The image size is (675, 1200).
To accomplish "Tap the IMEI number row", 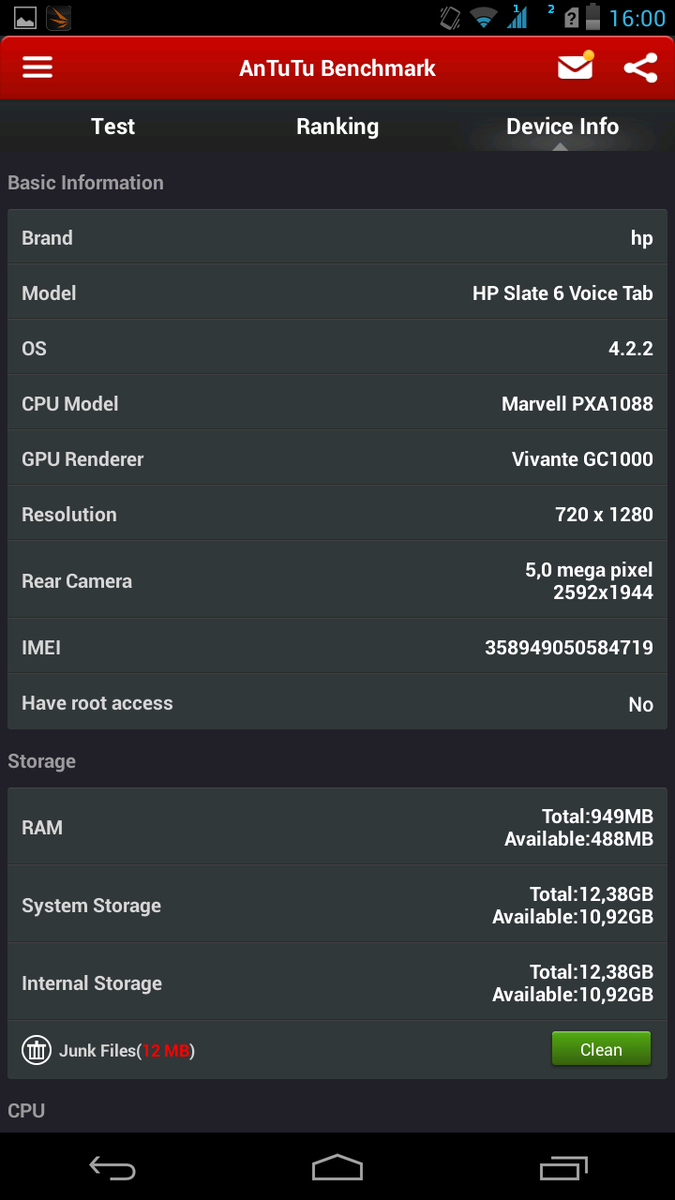I will 337,648.
